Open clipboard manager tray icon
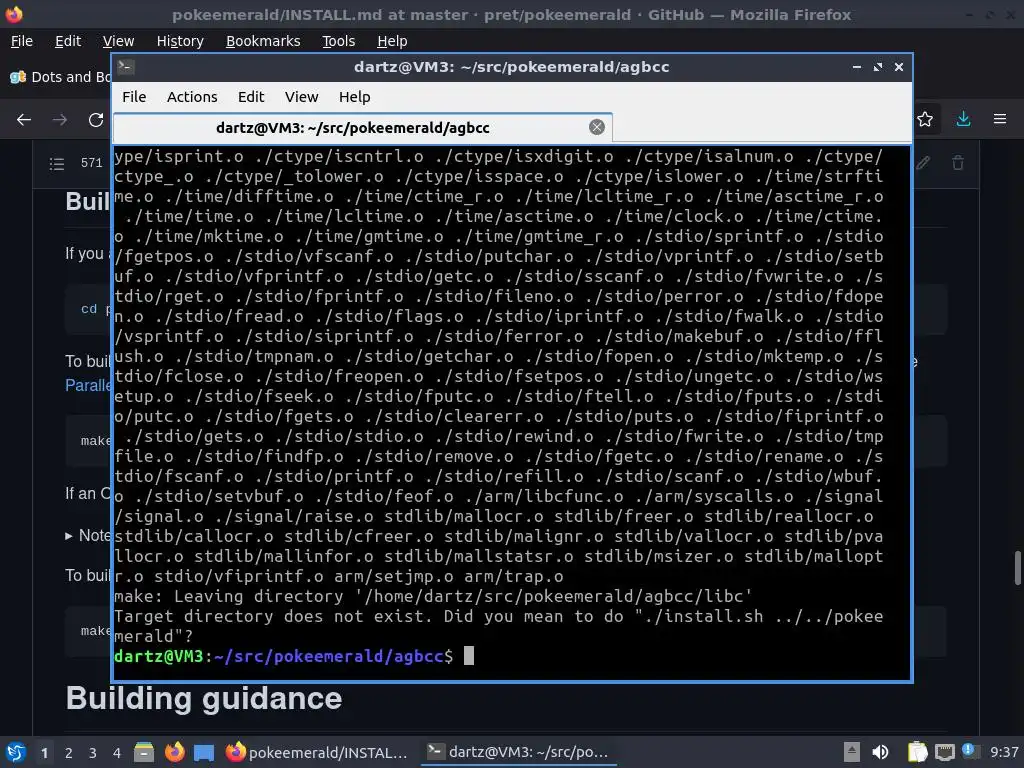The image size is (1024, 768). [917, 752]
